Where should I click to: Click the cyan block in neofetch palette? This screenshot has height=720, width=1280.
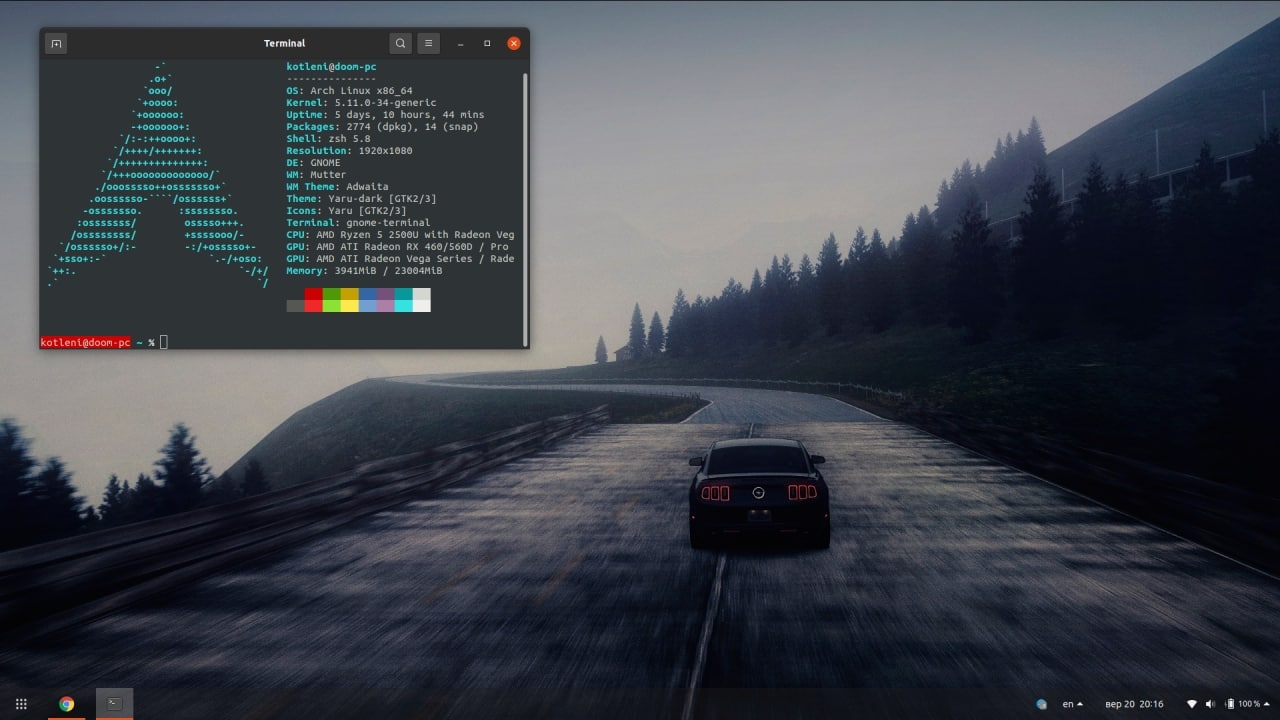(403, 300)
